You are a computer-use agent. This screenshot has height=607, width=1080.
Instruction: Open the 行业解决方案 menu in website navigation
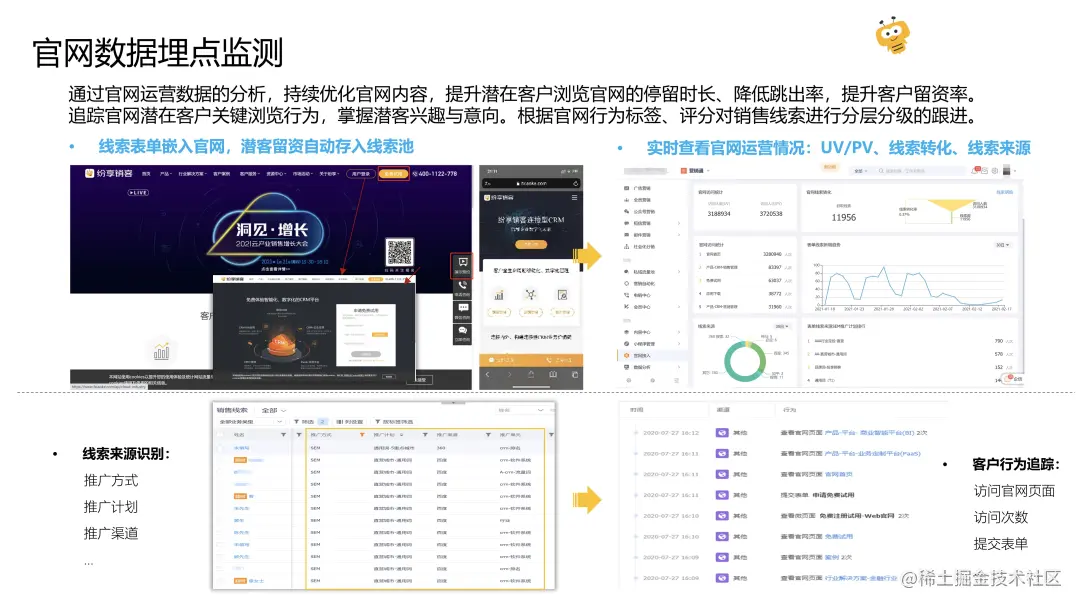[x=191, y=174]
